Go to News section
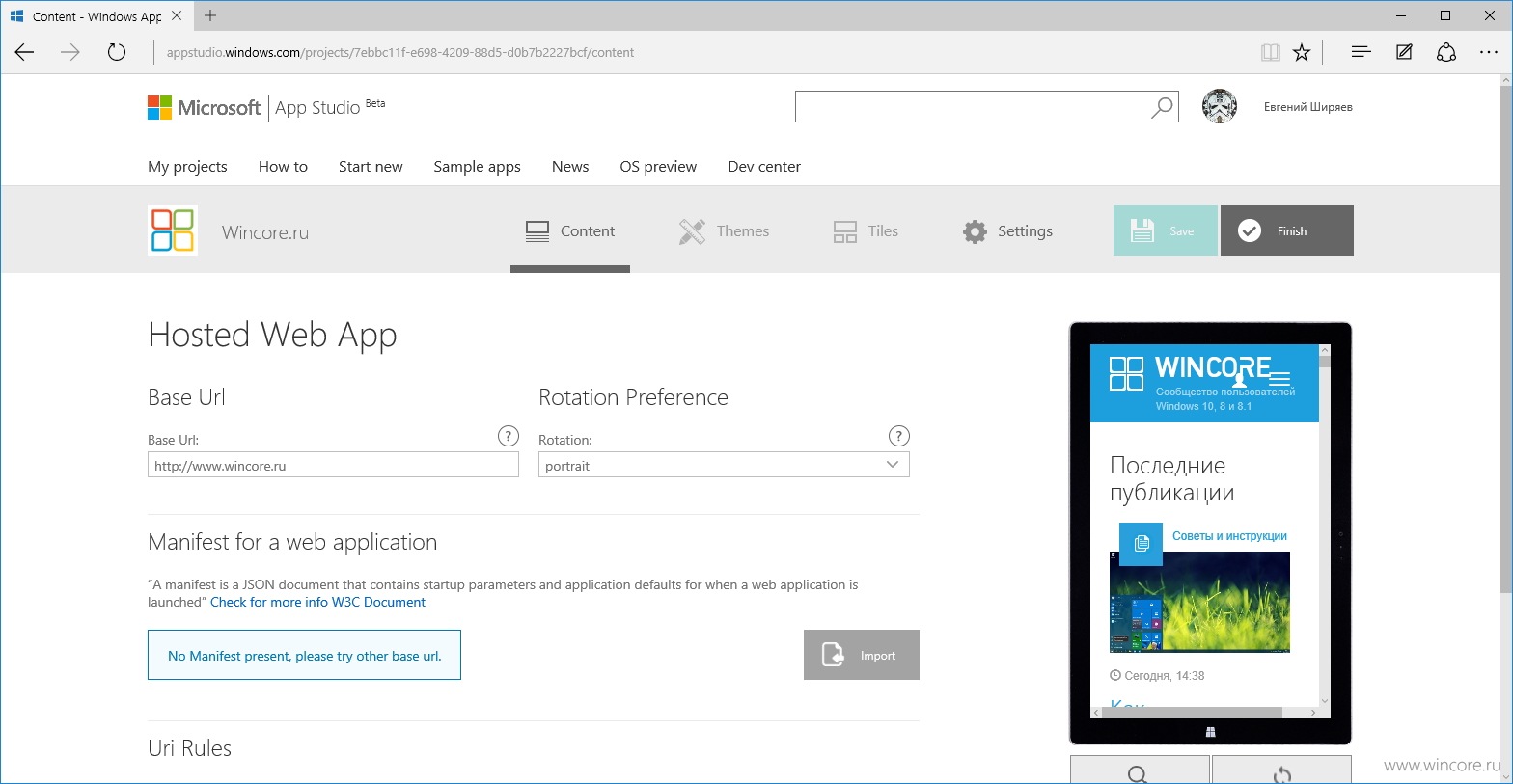The width and height of the screenshot is (1513, 784). point(570,166)
